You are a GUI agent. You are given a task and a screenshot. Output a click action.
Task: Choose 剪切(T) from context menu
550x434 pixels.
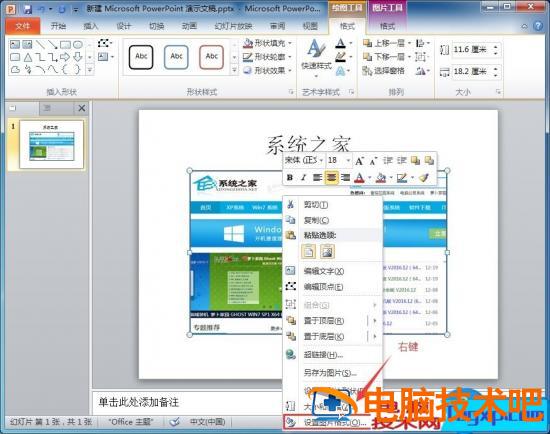point(333,205)
